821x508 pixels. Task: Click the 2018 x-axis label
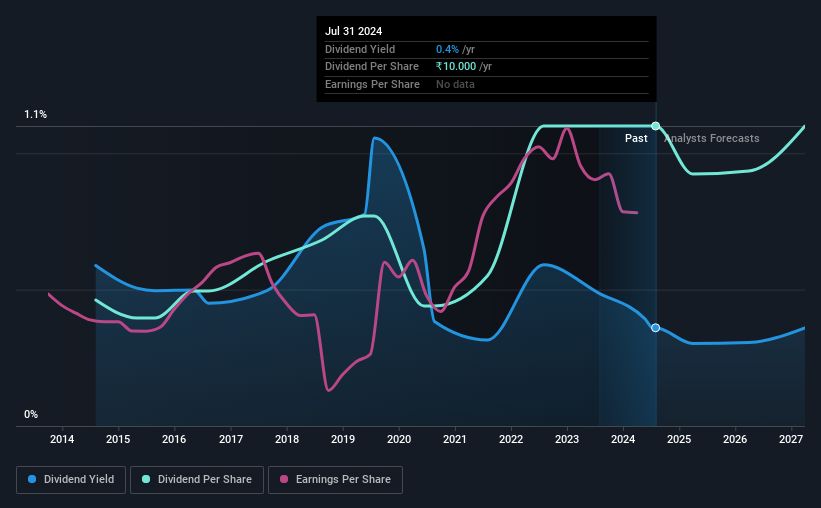pos(287,439)
